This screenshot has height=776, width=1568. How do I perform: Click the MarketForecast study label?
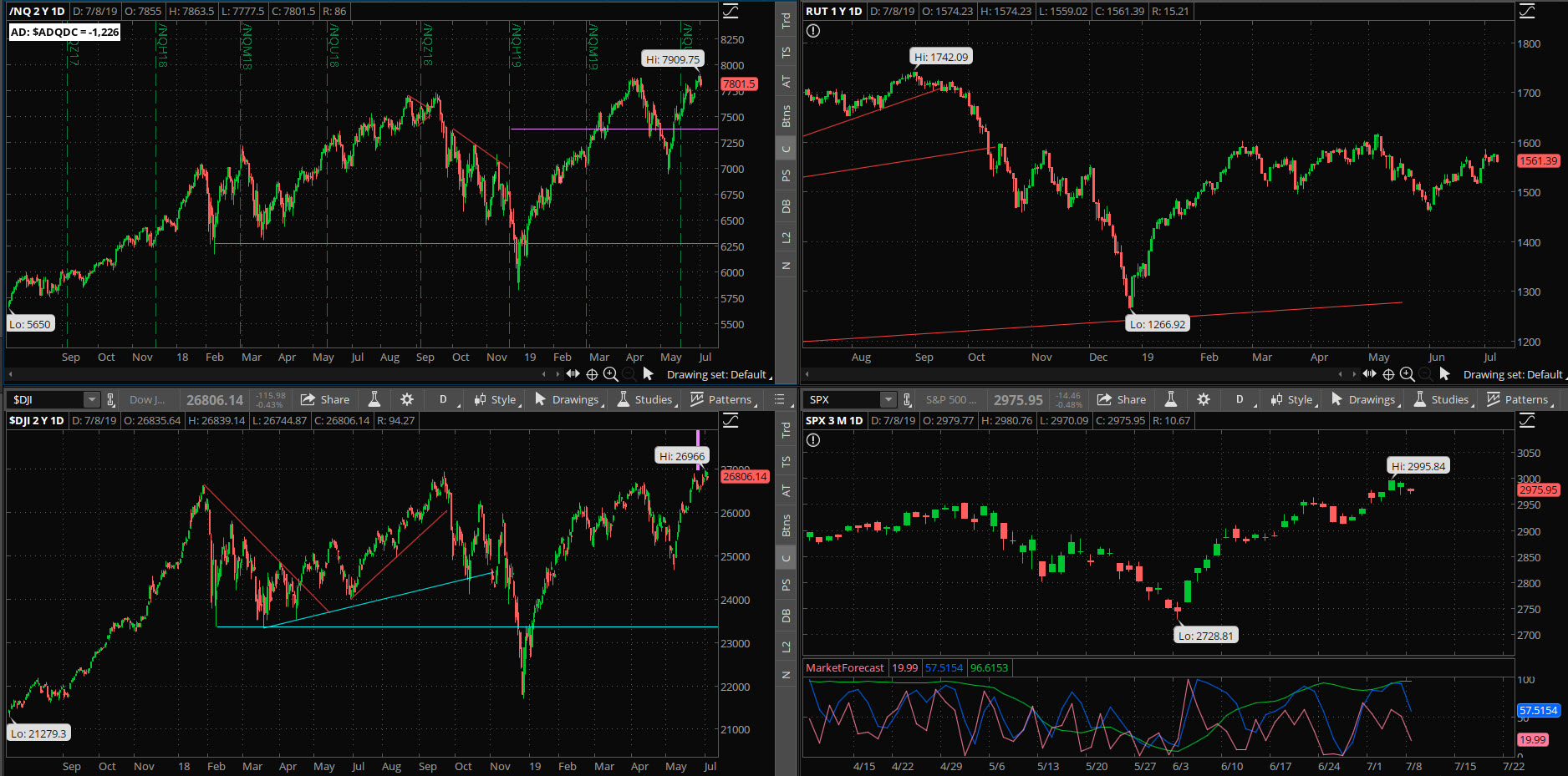845,667
